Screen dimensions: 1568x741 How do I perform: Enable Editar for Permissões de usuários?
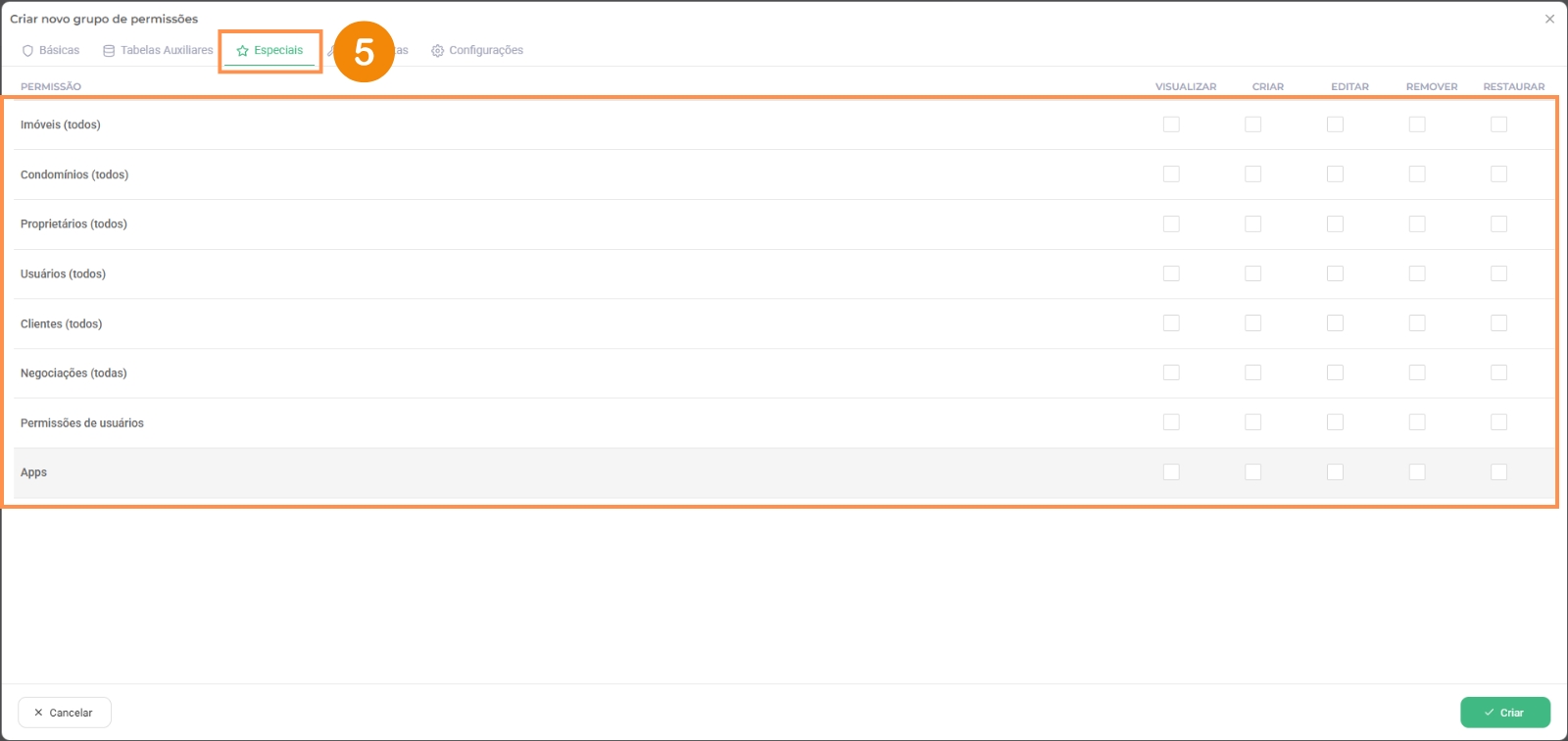pyautogui.click(x=1335, y=422)
